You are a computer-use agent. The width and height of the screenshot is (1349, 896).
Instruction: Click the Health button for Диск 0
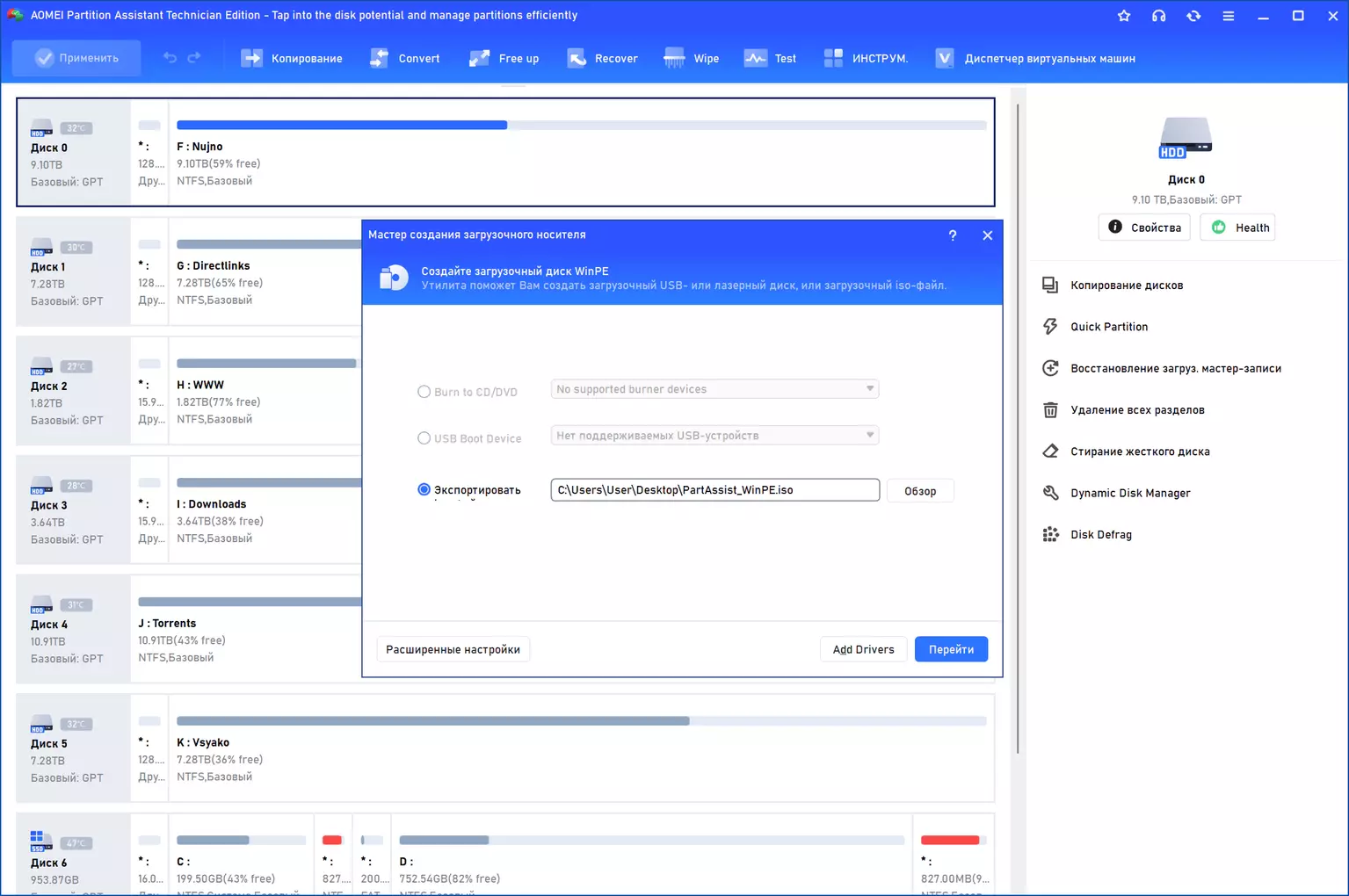(1237, 228)
